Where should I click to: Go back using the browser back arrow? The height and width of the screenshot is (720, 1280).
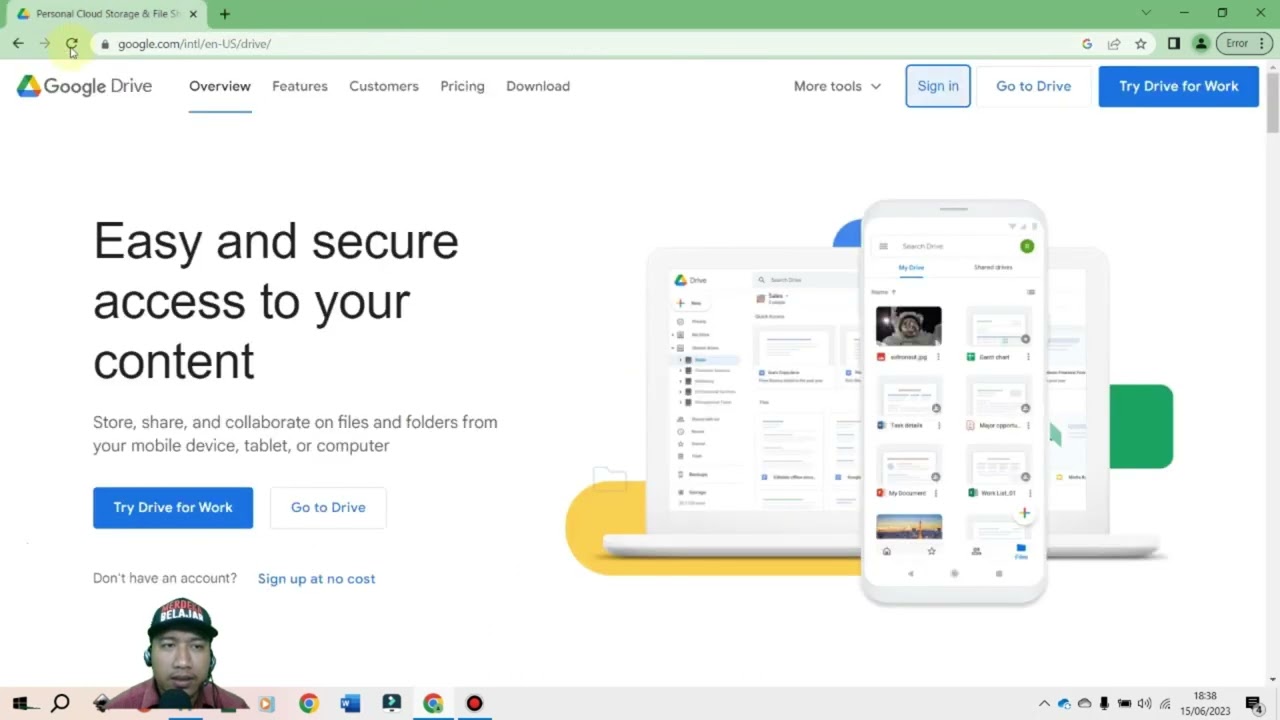(x=18, y=44)
